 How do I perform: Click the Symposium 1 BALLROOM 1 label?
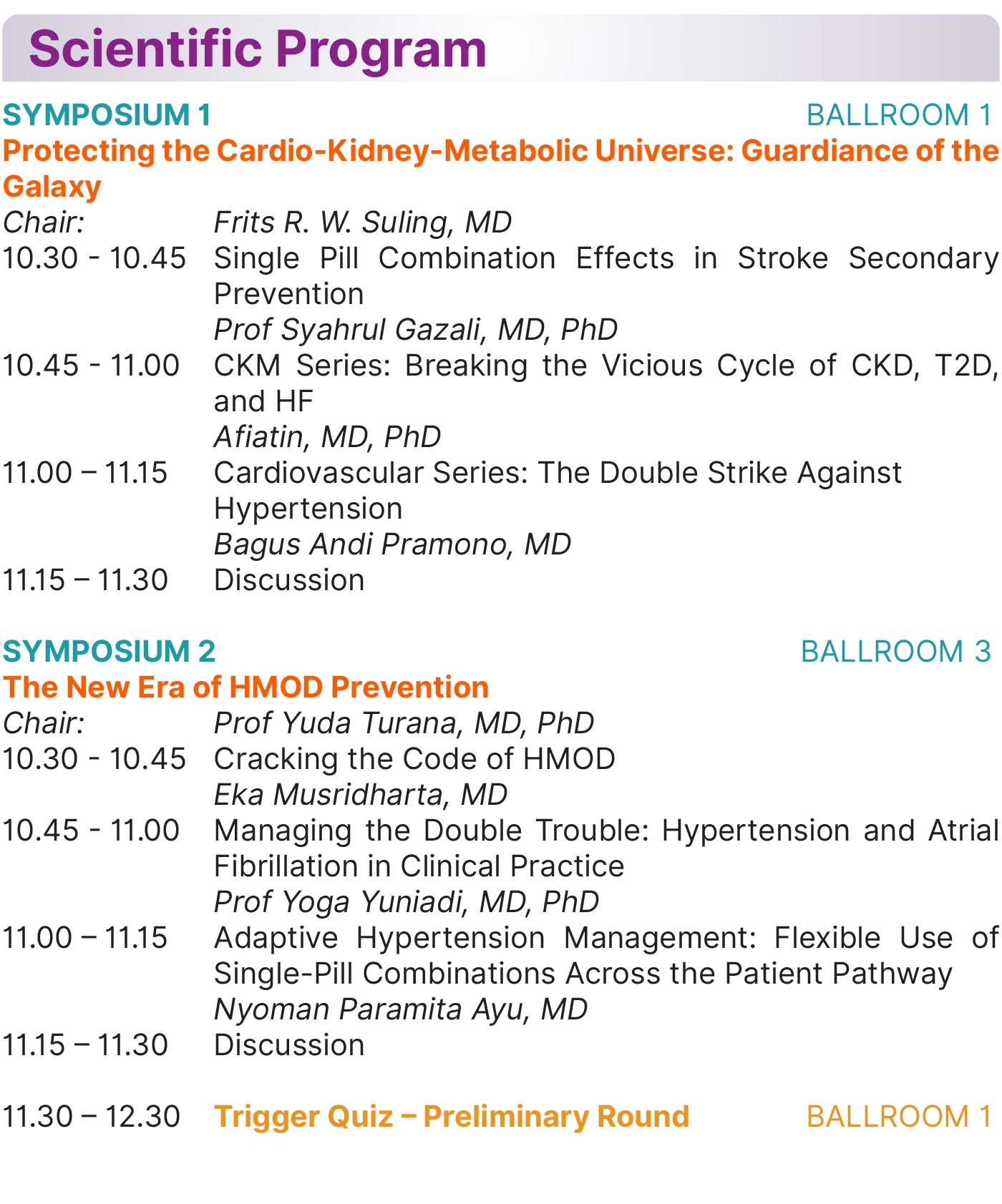899,115
